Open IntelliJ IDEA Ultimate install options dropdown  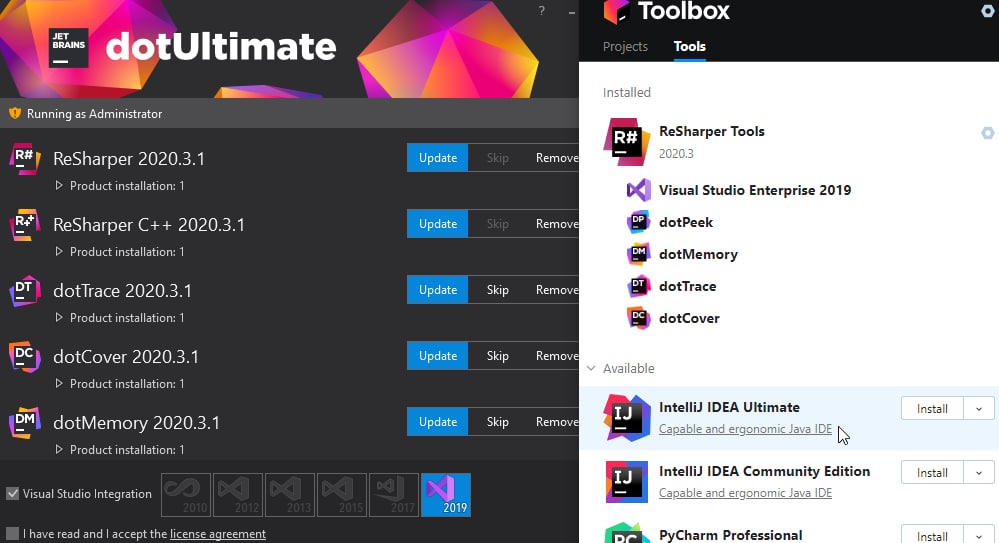[x=979, y=409]
